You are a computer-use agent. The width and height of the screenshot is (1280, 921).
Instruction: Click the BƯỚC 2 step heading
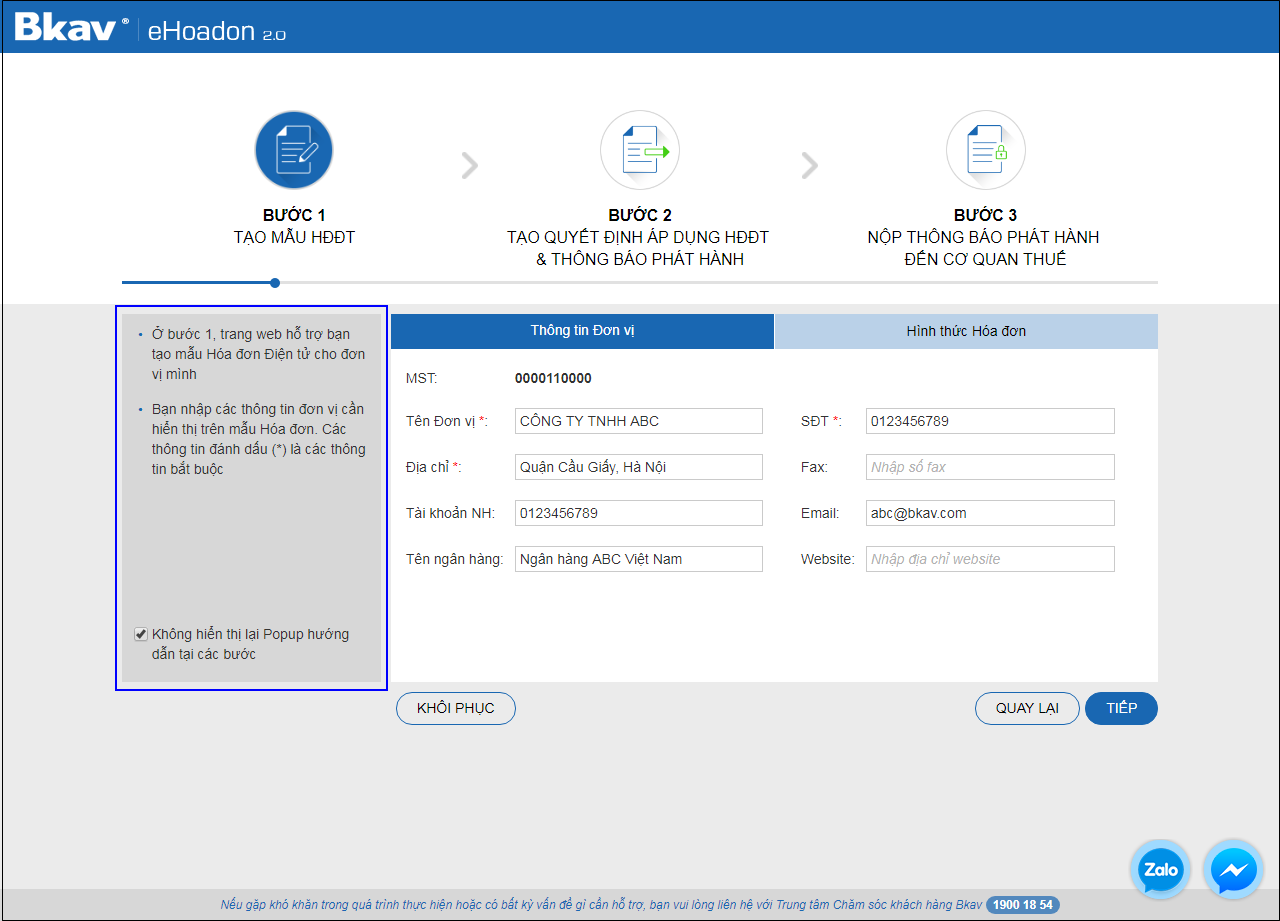[x=640, y=216]
